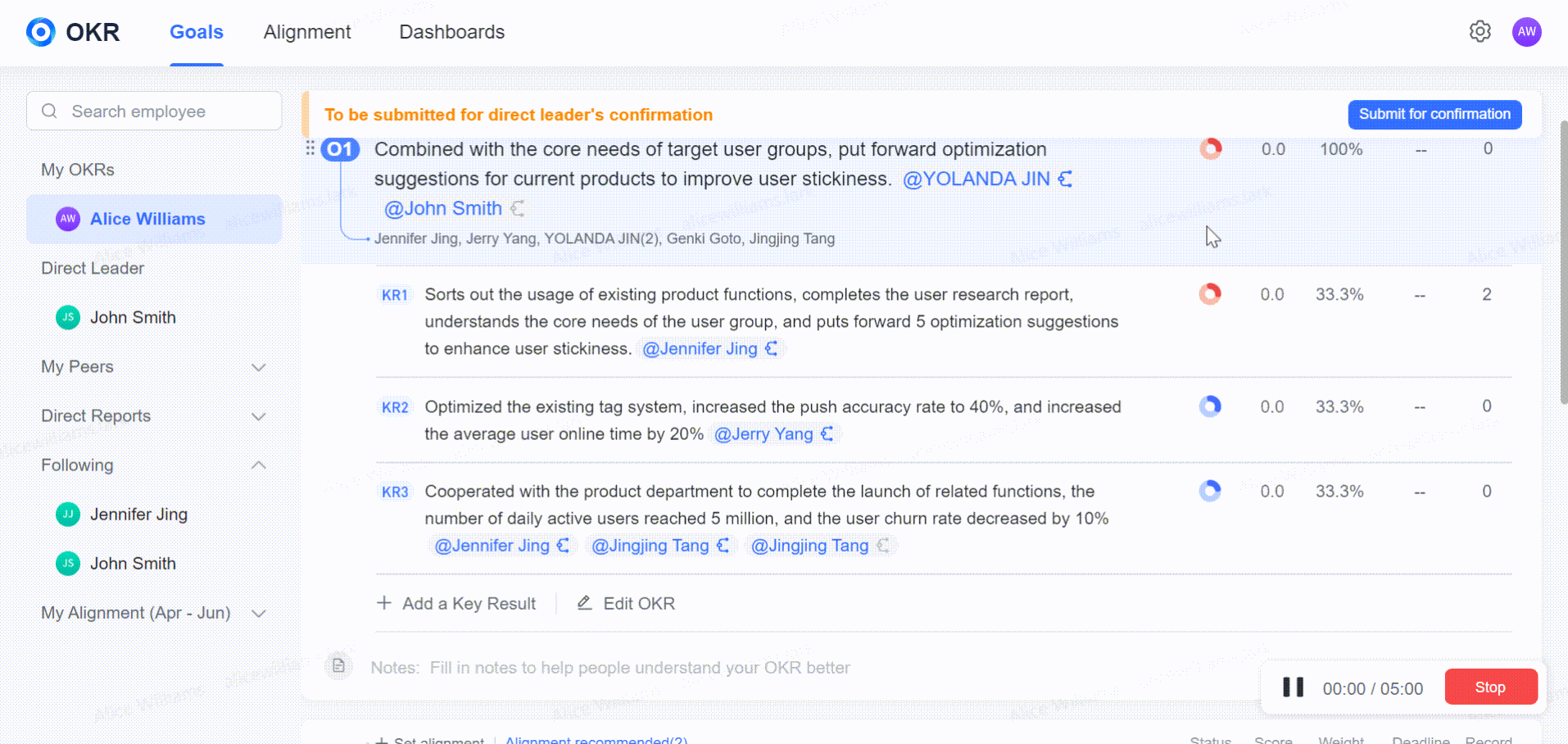The width and height of the screenshot is (1568, 744).
Task: Click KR2 blue progress status icon
Action: [1210, 406]
